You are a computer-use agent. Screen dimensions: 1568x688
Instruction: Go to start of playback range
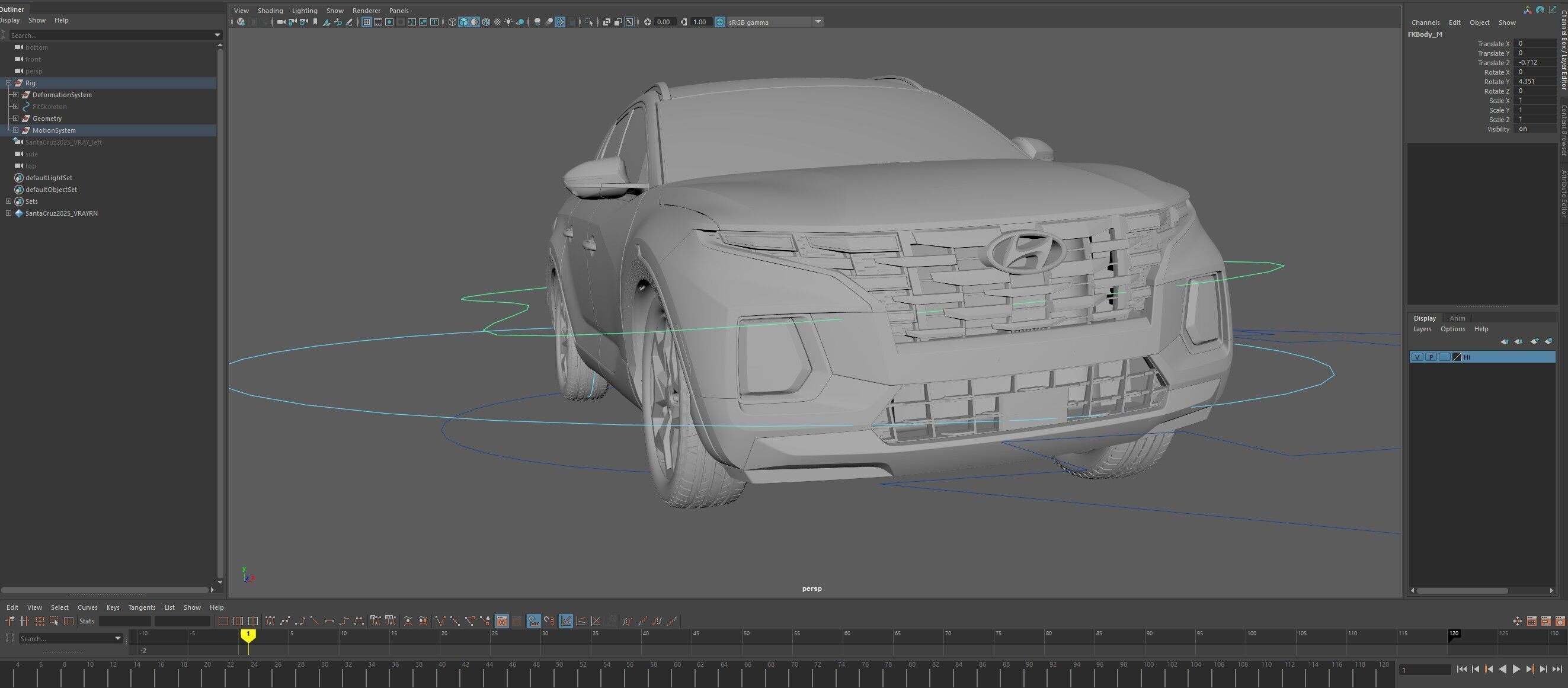pos(1461,669)
